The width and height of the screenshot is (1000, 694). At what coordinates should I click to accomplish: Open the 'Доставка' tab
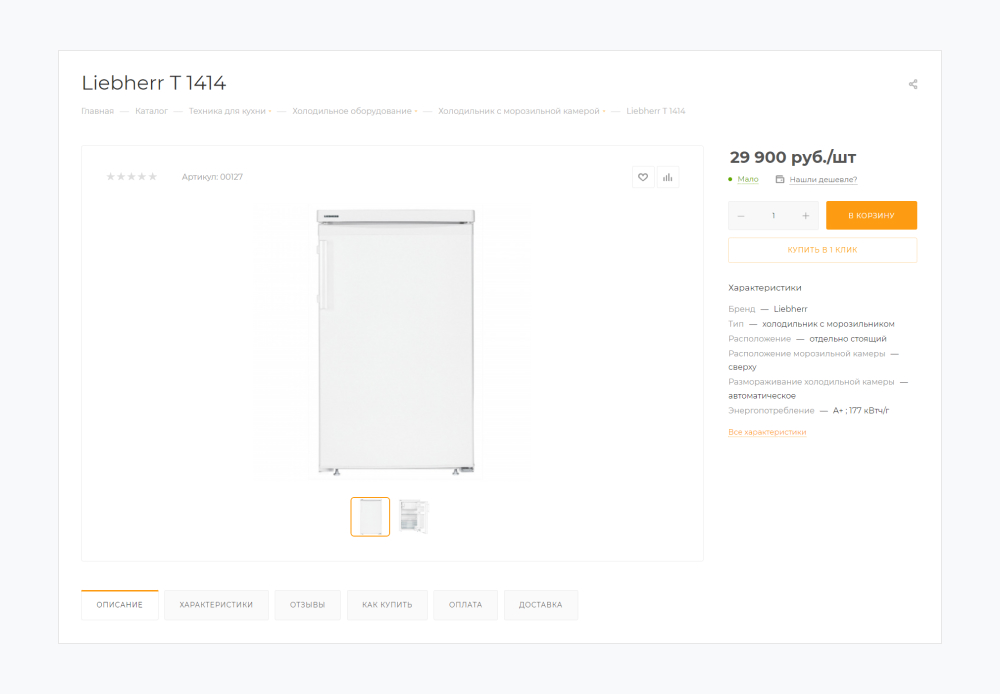(x=540, y=605)
